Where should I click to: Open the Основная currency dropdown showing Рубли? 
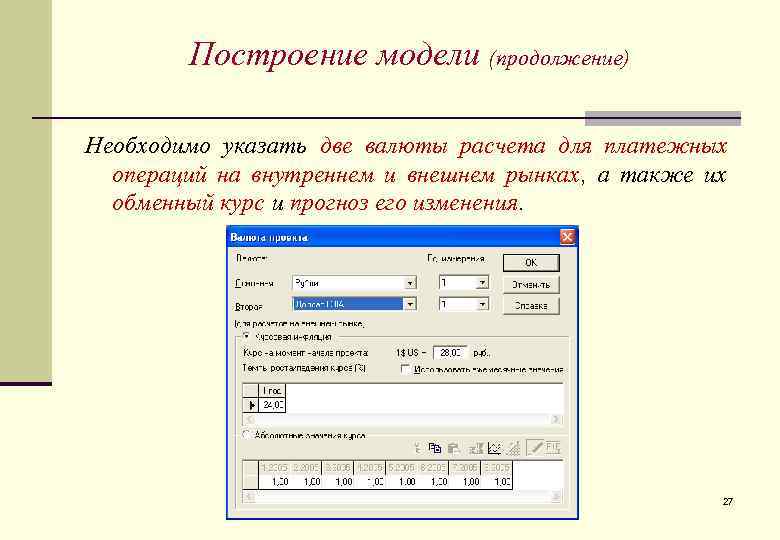click(354, 283)
